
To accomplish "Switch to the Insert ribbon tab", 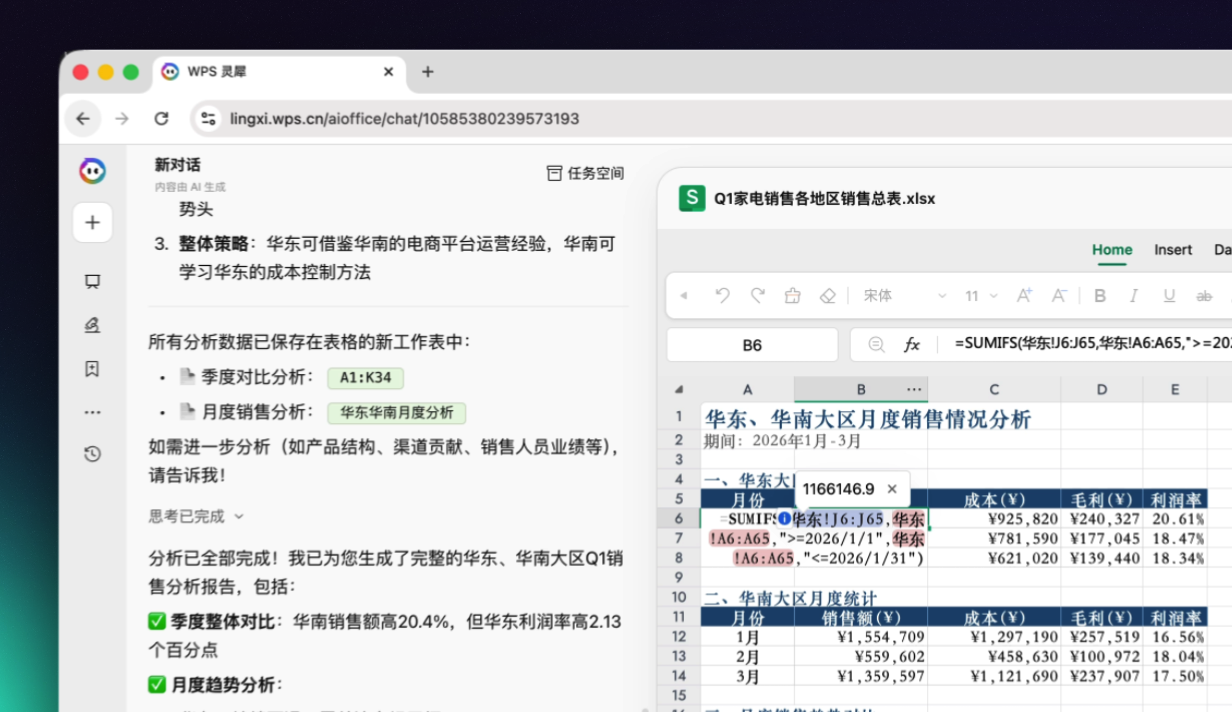I will click(x=1173, y=250).
